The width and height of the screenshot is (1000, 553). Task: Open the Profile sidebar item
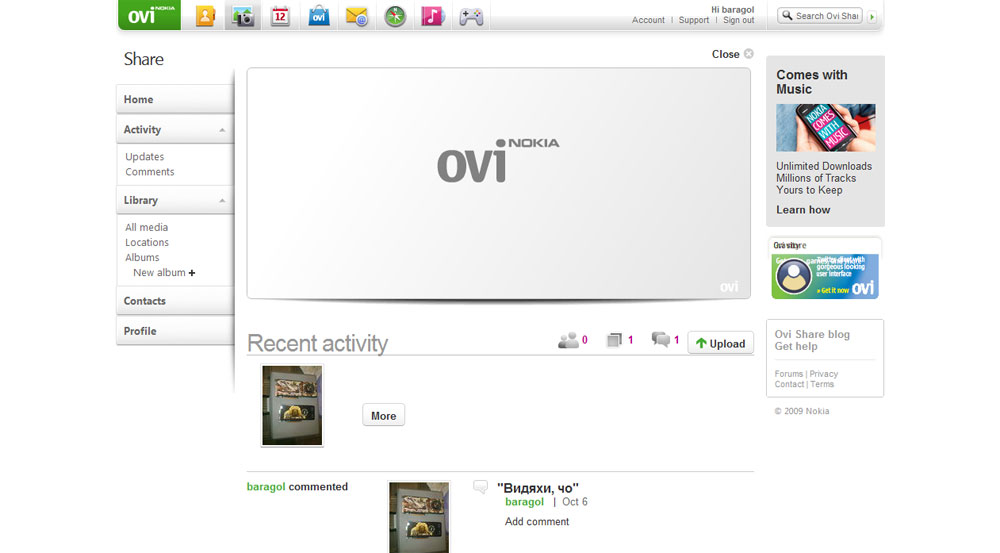tap(175, 331)
